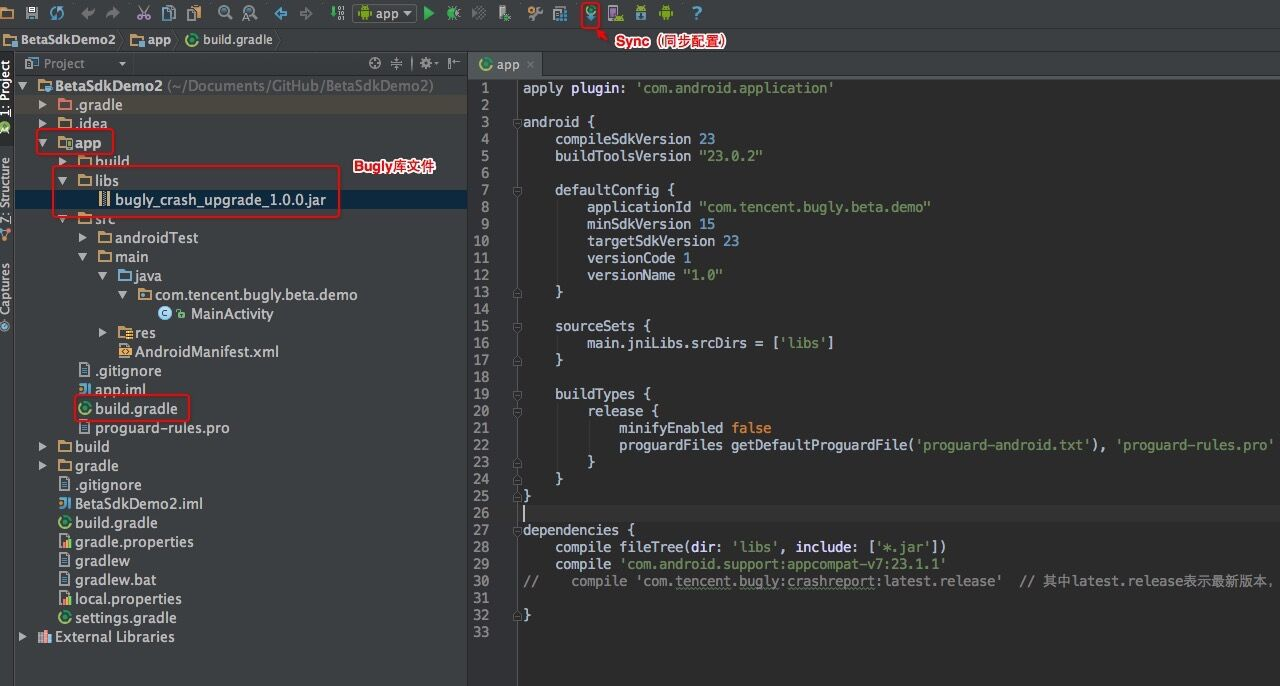Open the Project Structure icon
This screenshot has width=1280, height=686.
tap(560, 13)
